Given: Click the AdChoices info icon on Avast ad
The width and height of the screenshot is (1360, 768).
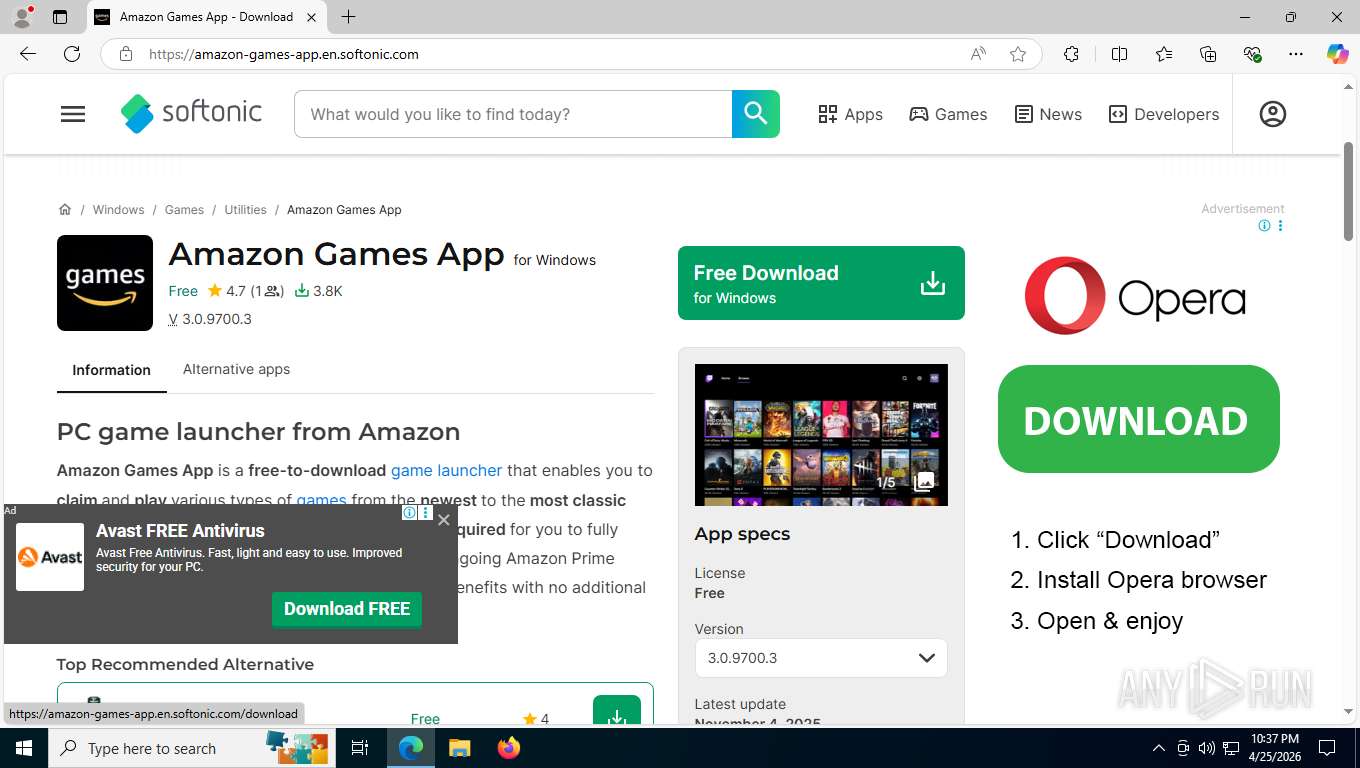Looking at the screenshot, I should (x=409, y=513).
